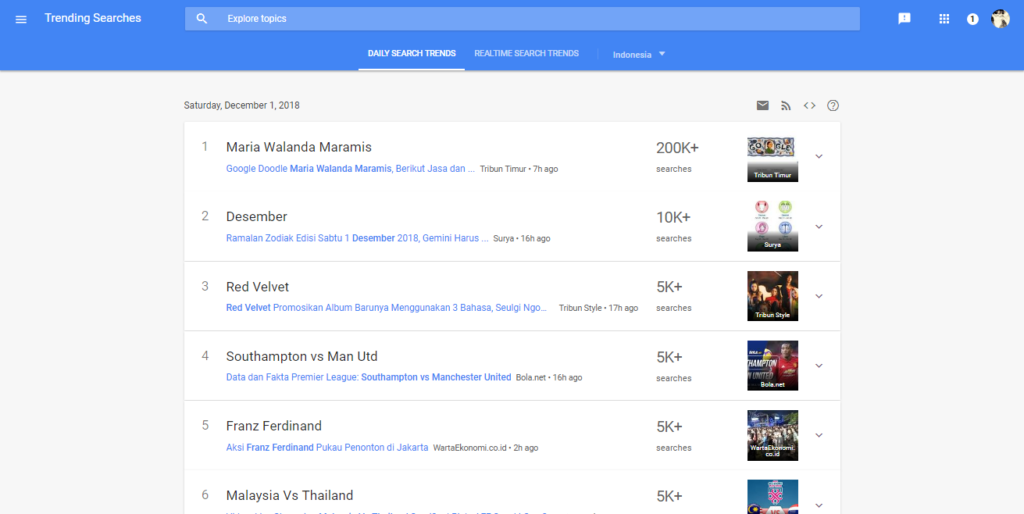Select the Franz Ferdinand trend title
The image size is (1024, 514).
coord(274,426)
